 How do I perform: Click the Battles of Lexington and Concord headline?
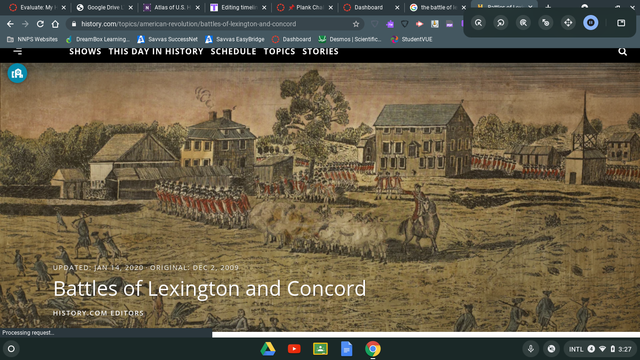coord(210,289)
